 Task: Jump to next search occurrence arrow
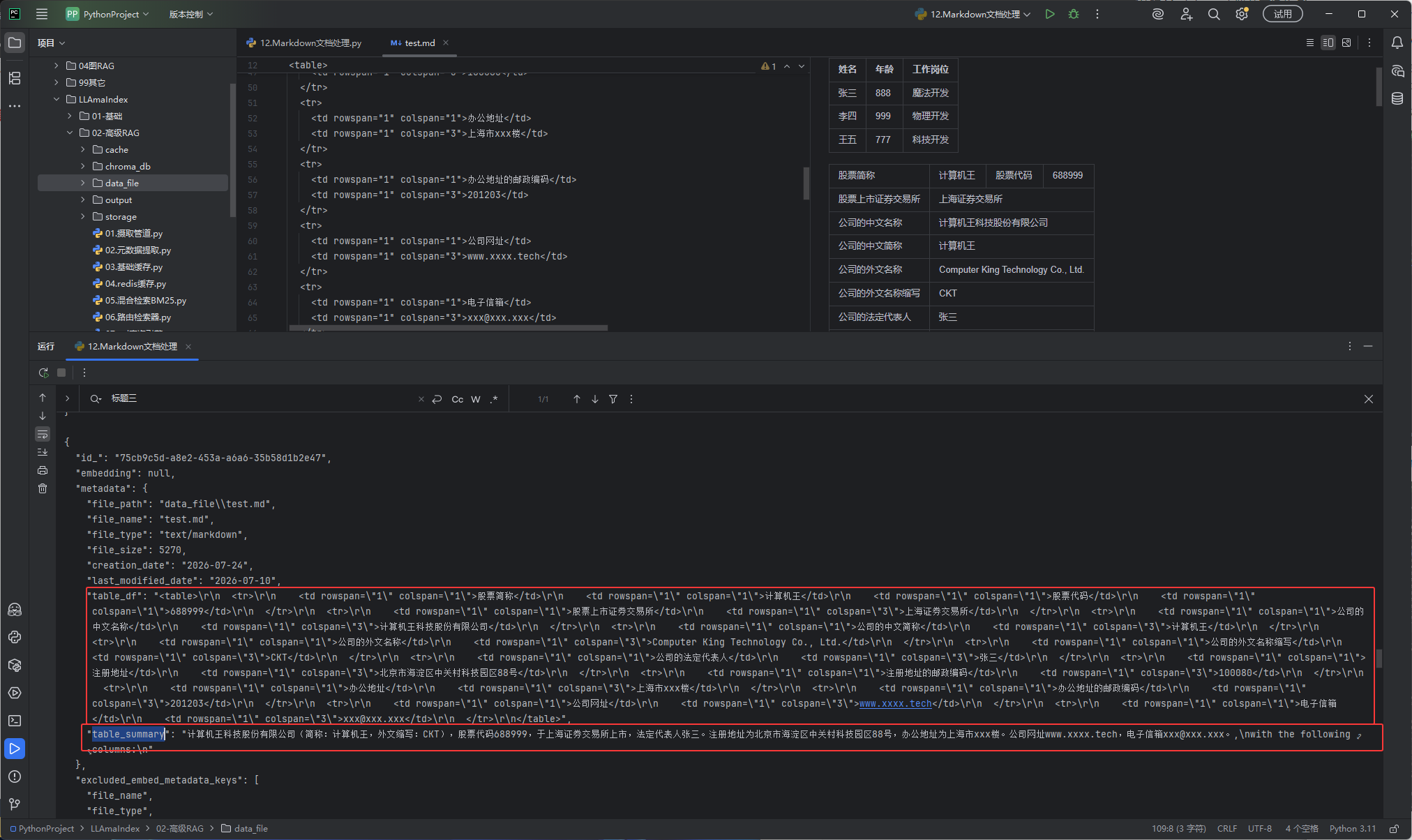595,399
